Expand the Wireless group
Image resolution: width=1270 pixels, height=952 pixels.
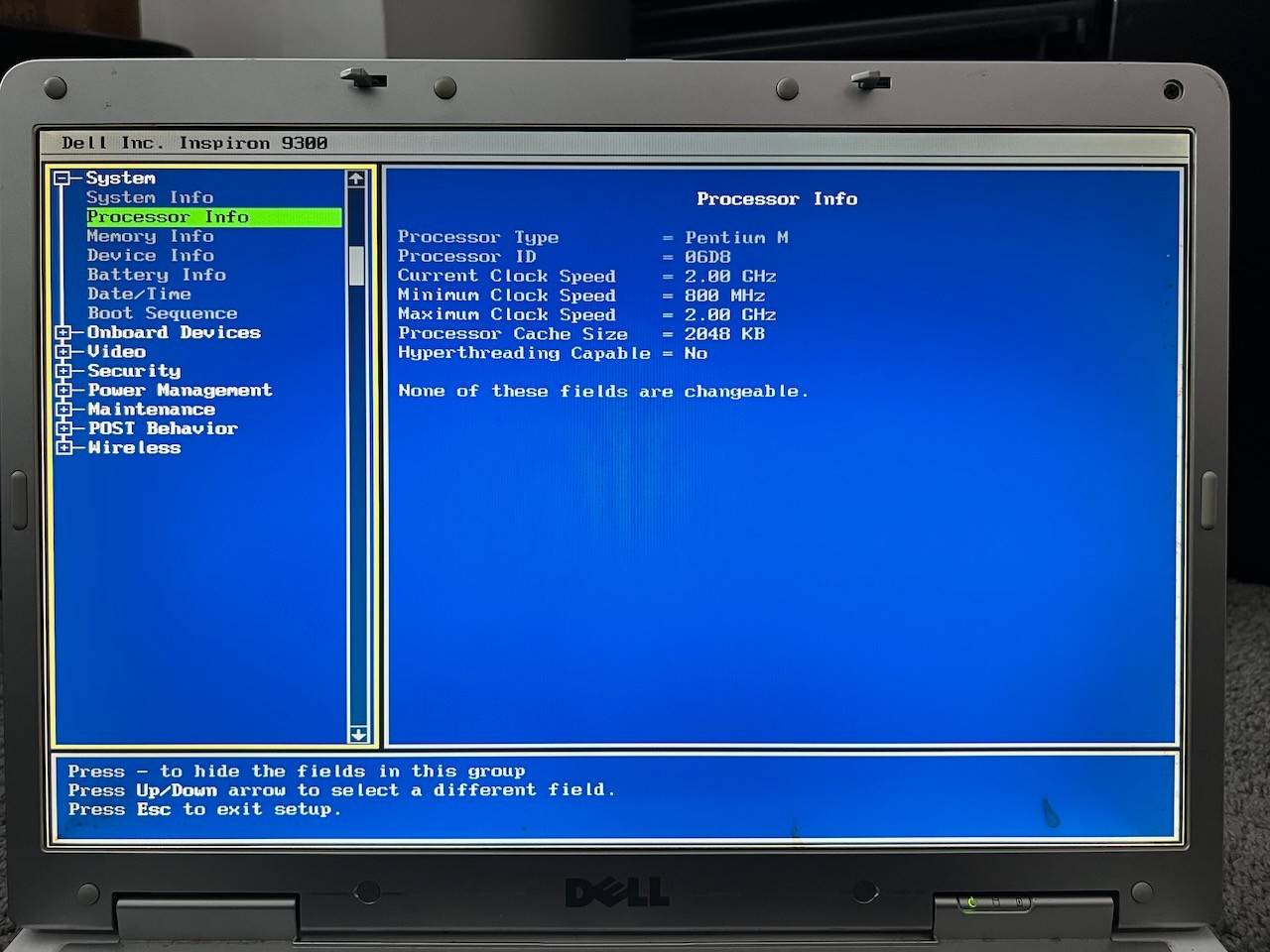(63, 448)
